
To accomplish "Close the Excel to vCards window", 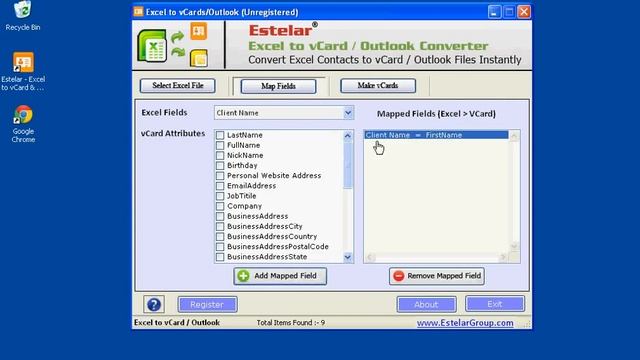I will tap(524, 12).
